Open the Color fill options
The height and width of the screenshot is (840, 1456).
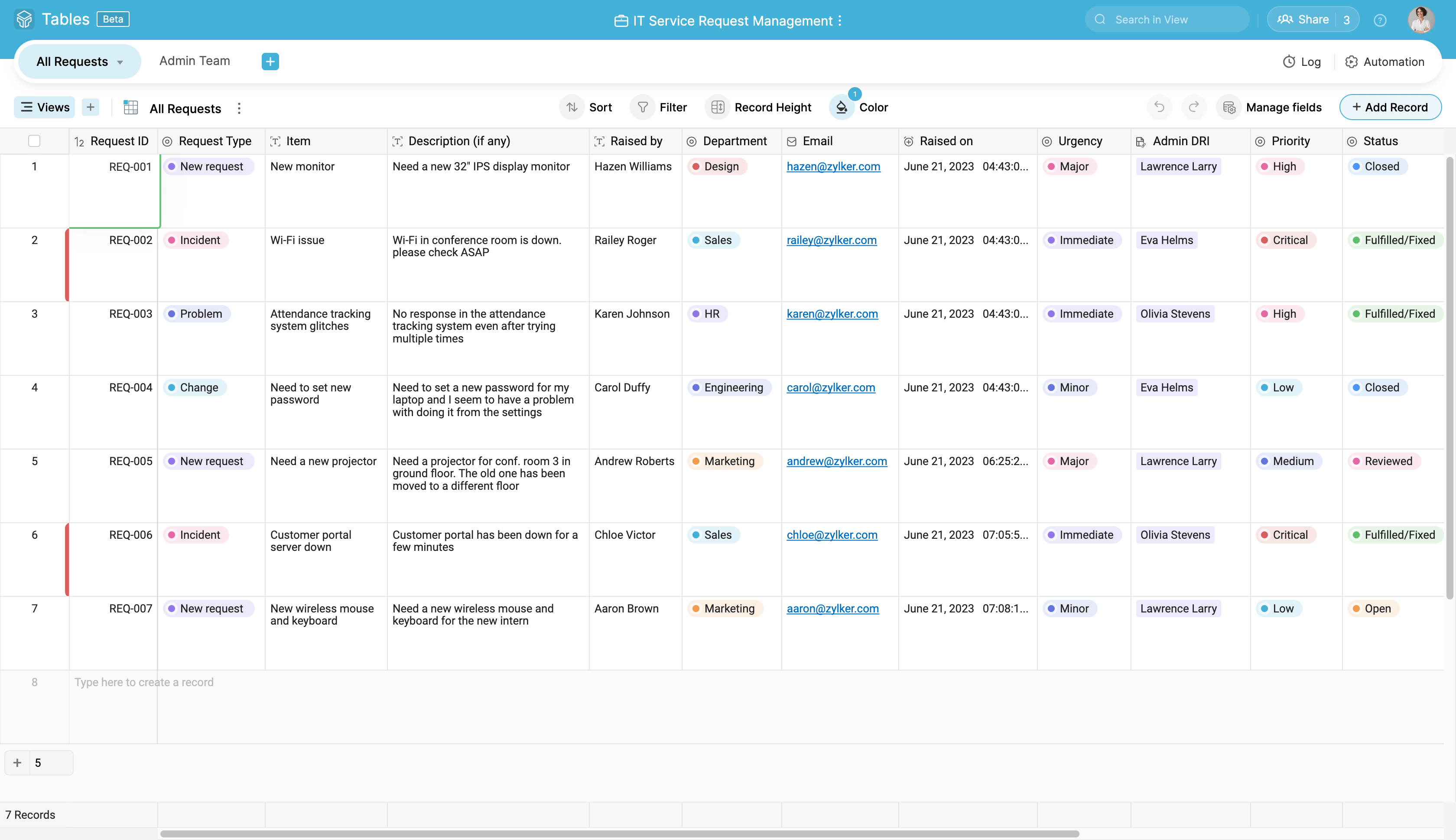pos(858,107)
